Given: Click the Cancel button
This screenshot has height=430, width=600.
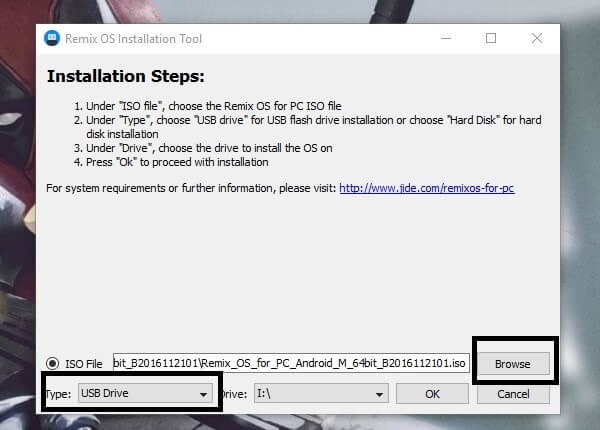Looking at the screenshot, I should pos(513,394).
